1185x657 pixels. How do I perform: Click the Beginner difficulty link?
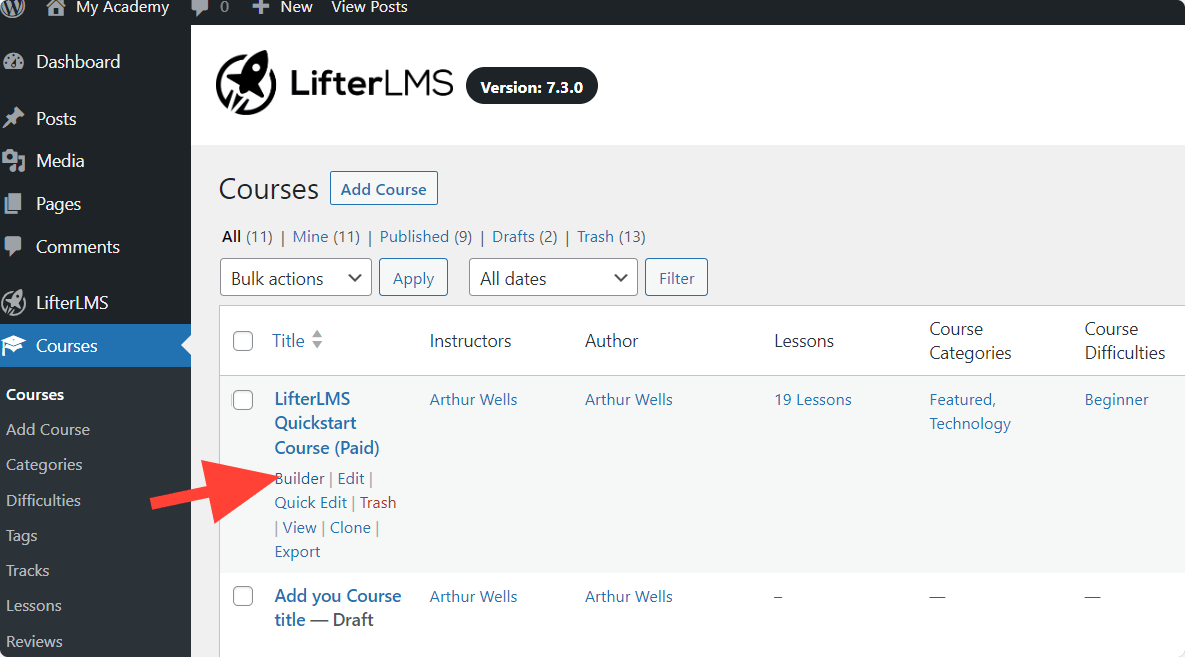point(1116,400)
